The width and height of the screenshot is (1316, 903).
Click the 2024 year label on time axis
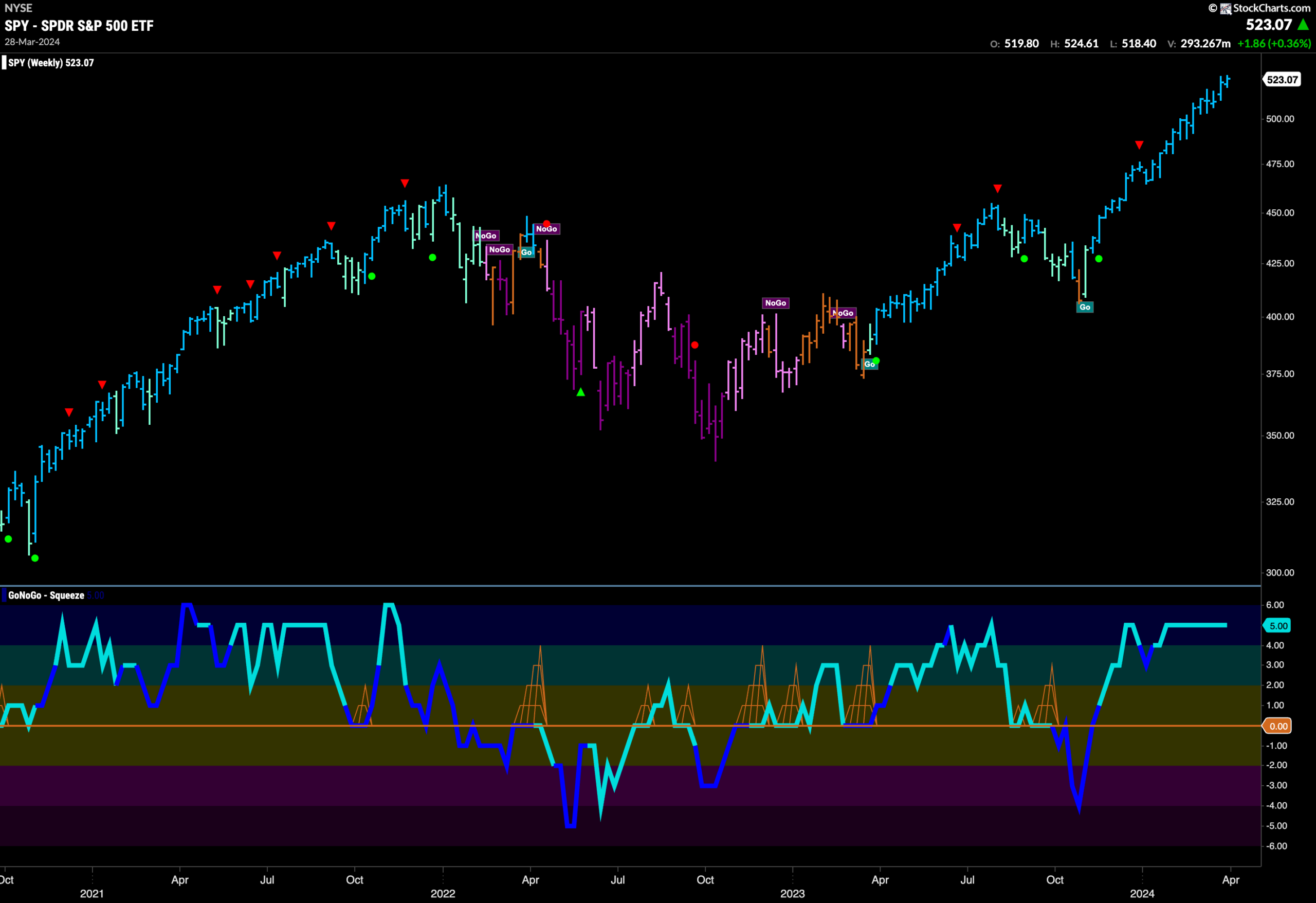(x=1142, y=893)
